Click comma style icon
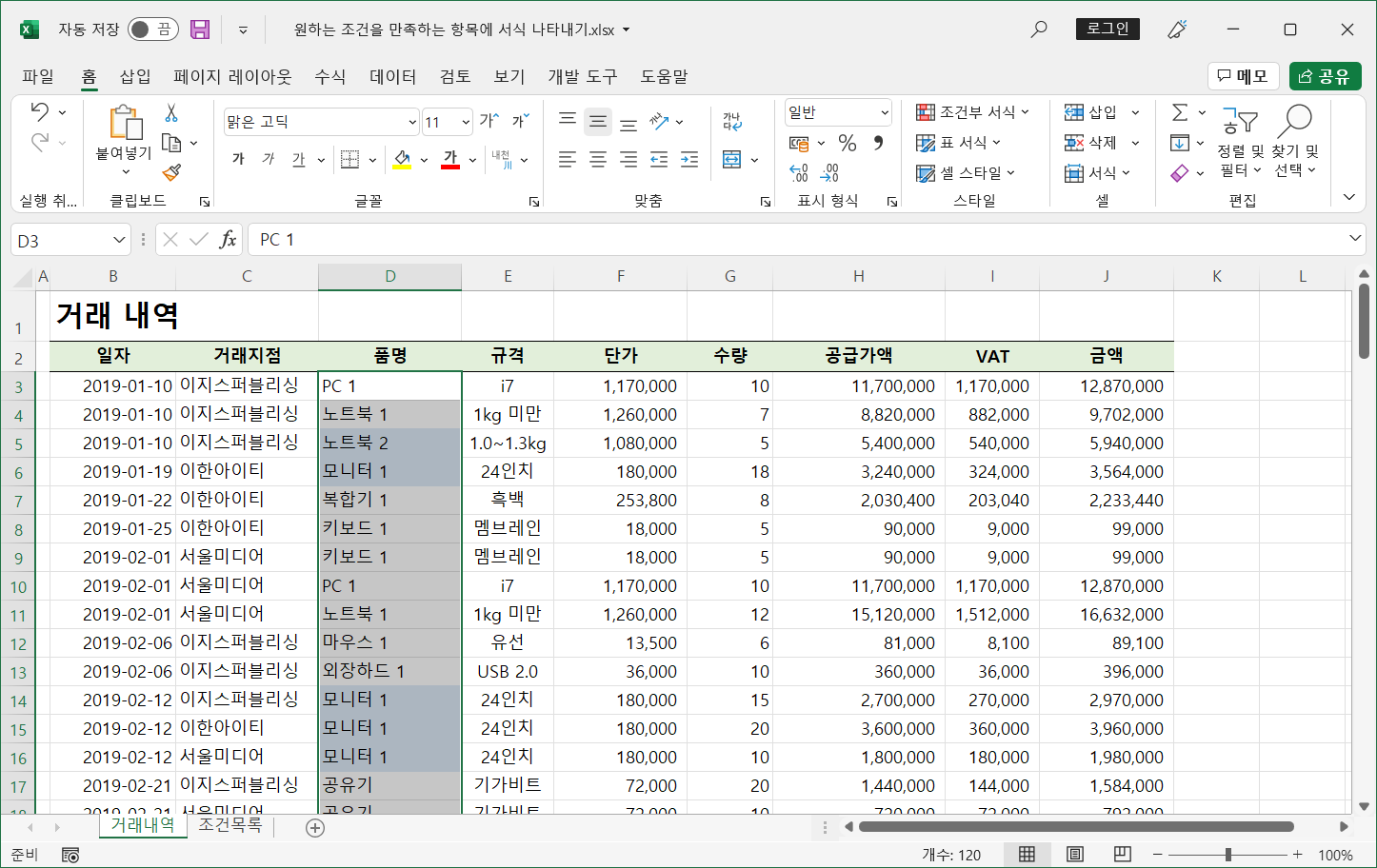The image size is (1377, 868). point(878,143)
